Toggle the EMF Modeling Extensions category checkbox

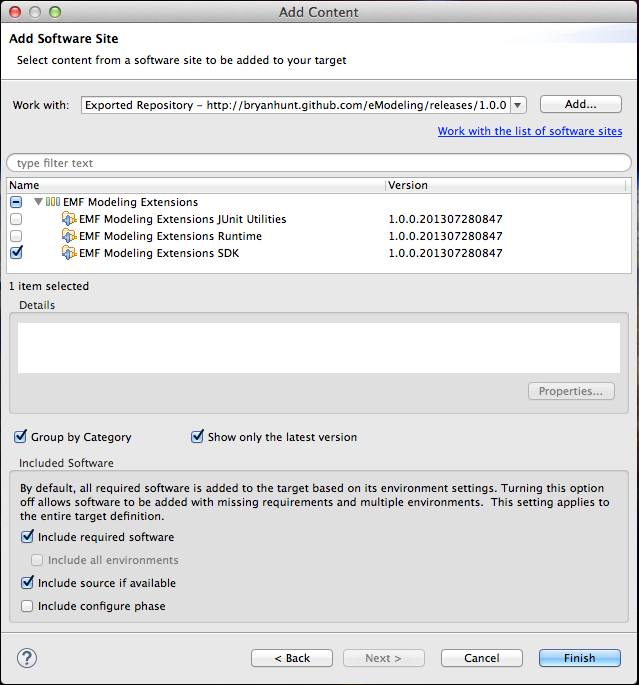[x=16, y=202]
